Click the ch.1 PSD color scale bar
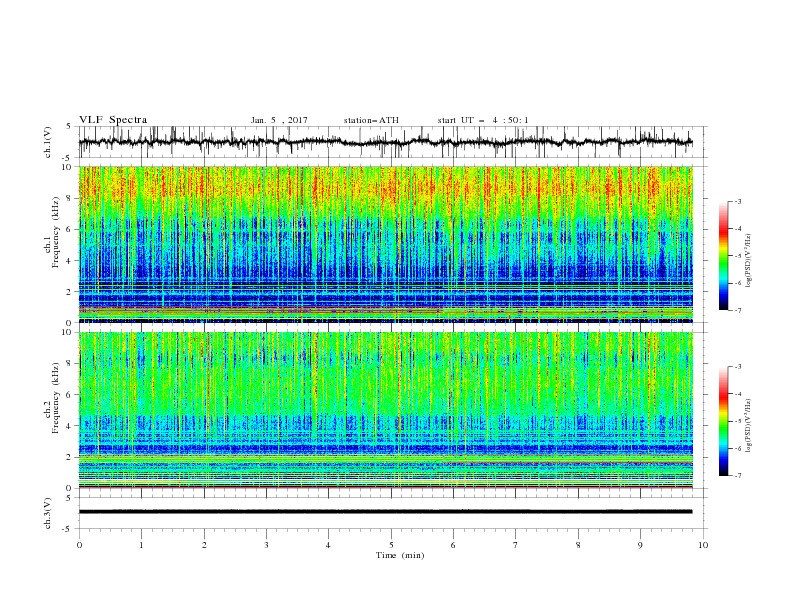Screen dimensions: 792x612 (723, 256)
